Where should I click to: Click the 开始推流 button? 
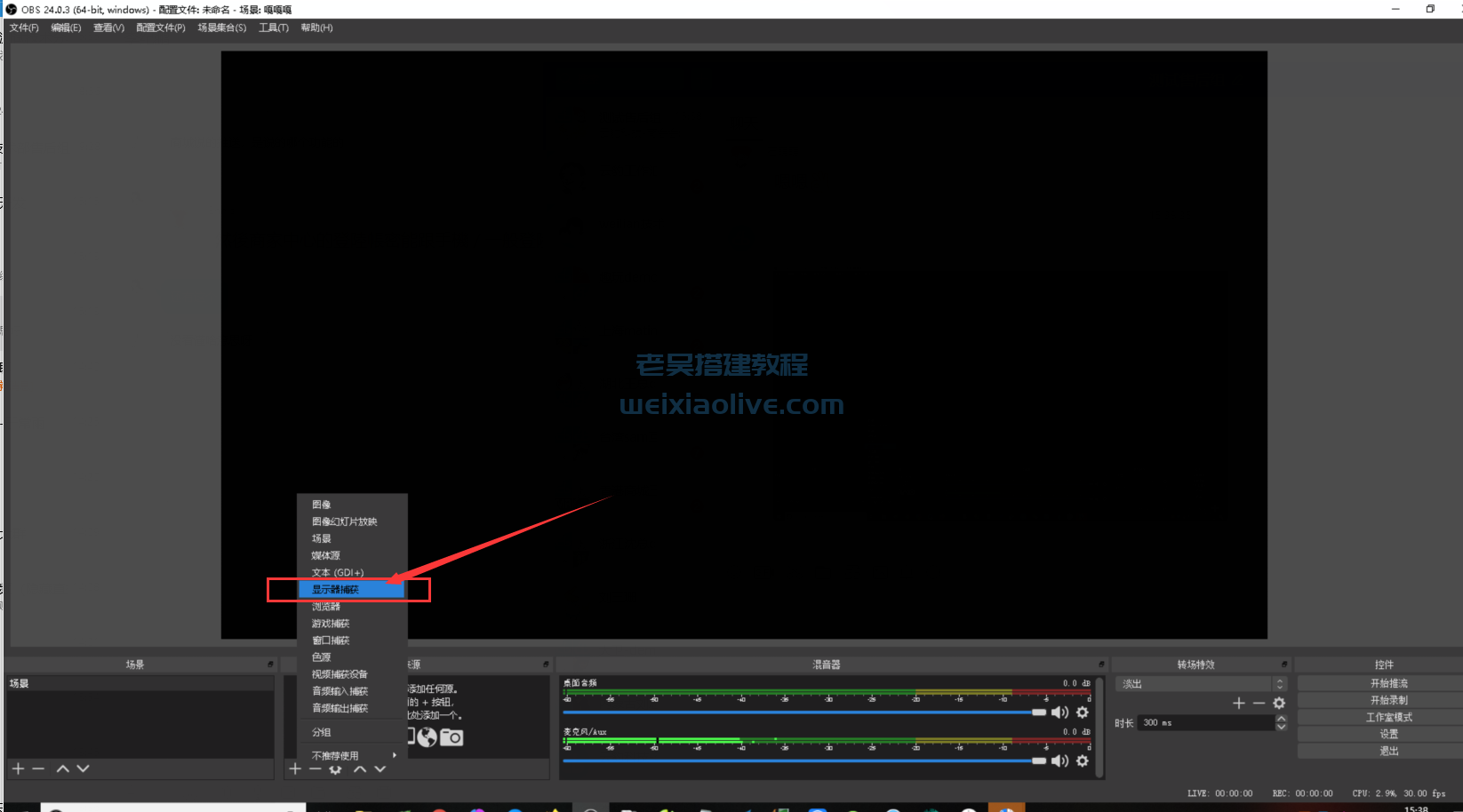point(1388,683)
